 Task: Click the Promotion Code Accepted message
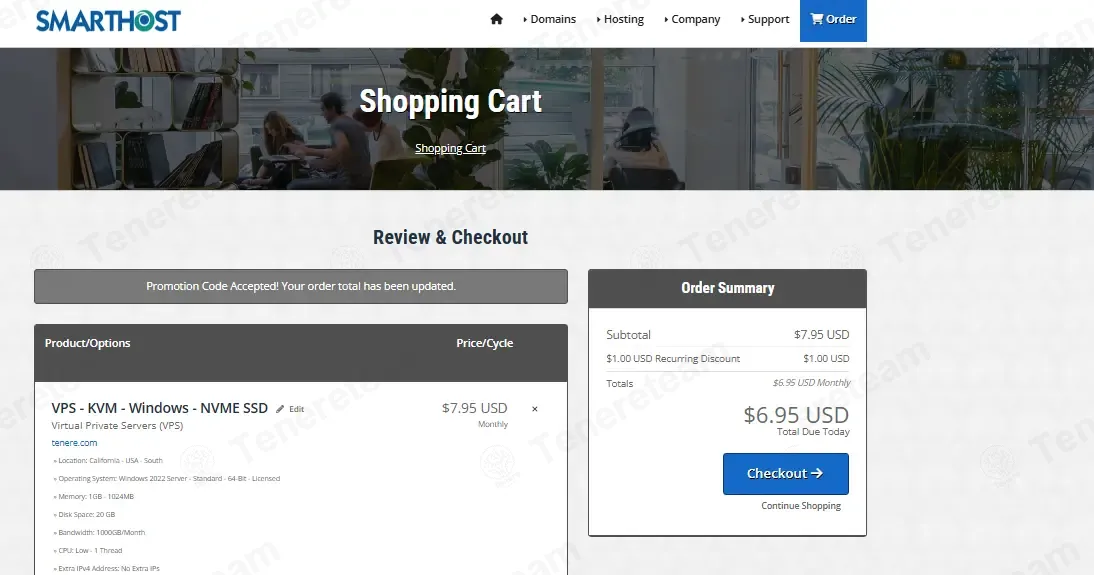pos(301,286)
